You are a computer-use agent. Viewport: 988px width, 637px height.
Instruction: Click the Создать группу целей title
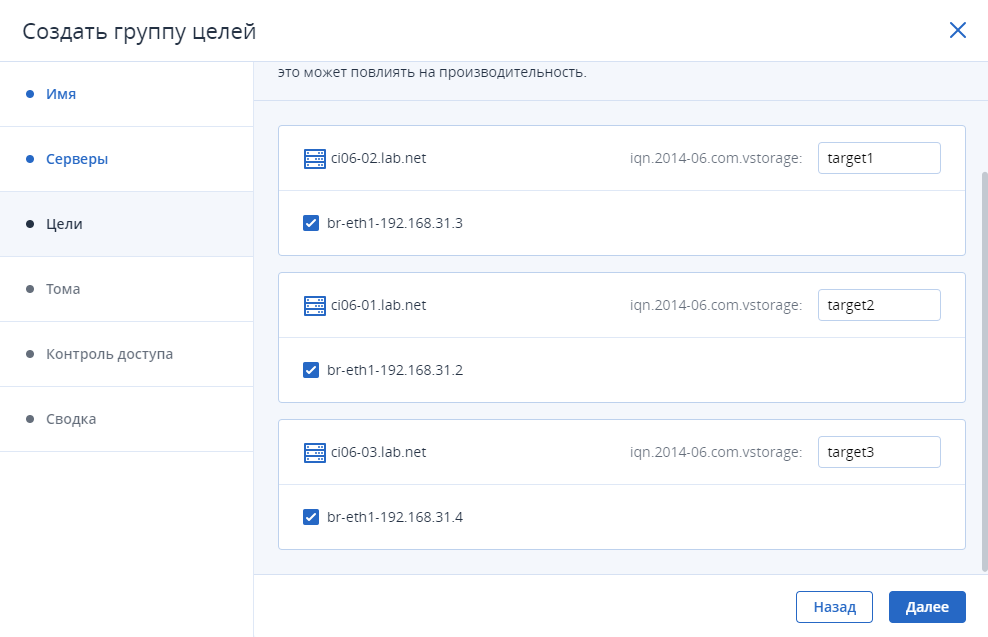tap(139, 32)
